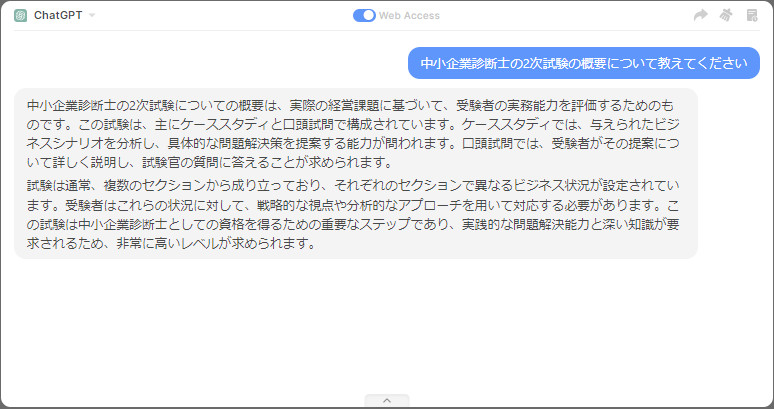Click the Web Access label text

pyautogui.click(x=408, y=15)
